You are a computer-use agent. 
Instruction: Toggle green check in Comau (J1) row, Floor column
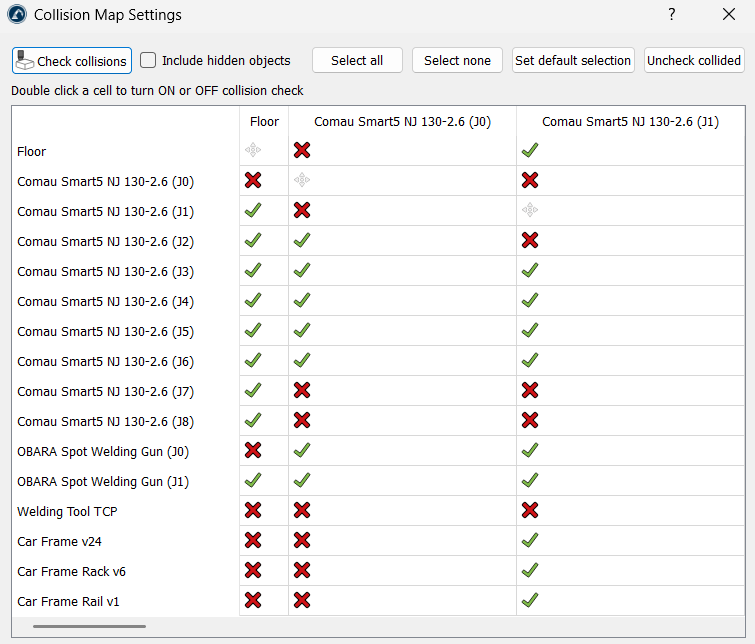[x=253, y=210]
